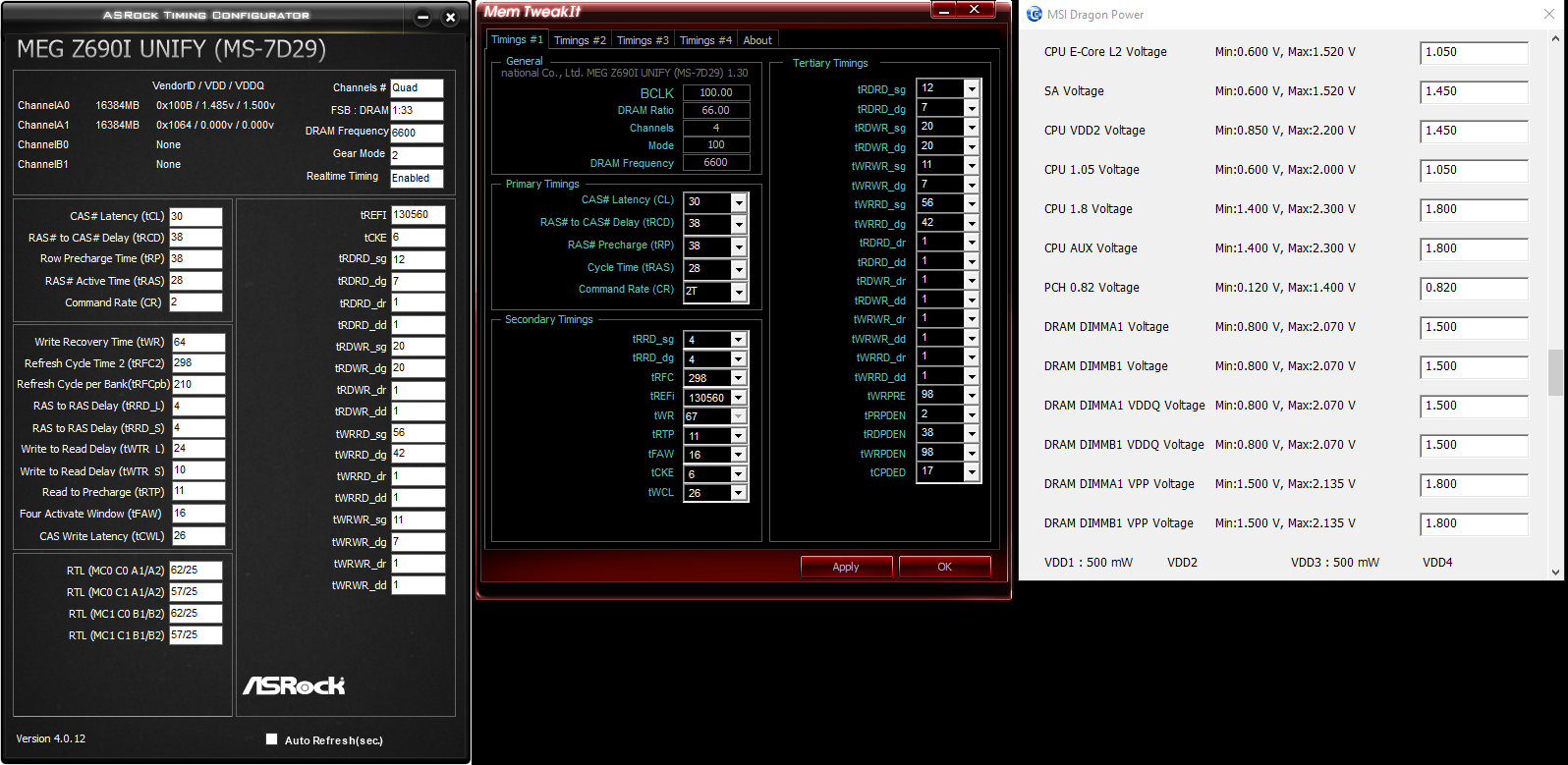Minimize the ASRock Timing Configurator window

click(422, 17)
